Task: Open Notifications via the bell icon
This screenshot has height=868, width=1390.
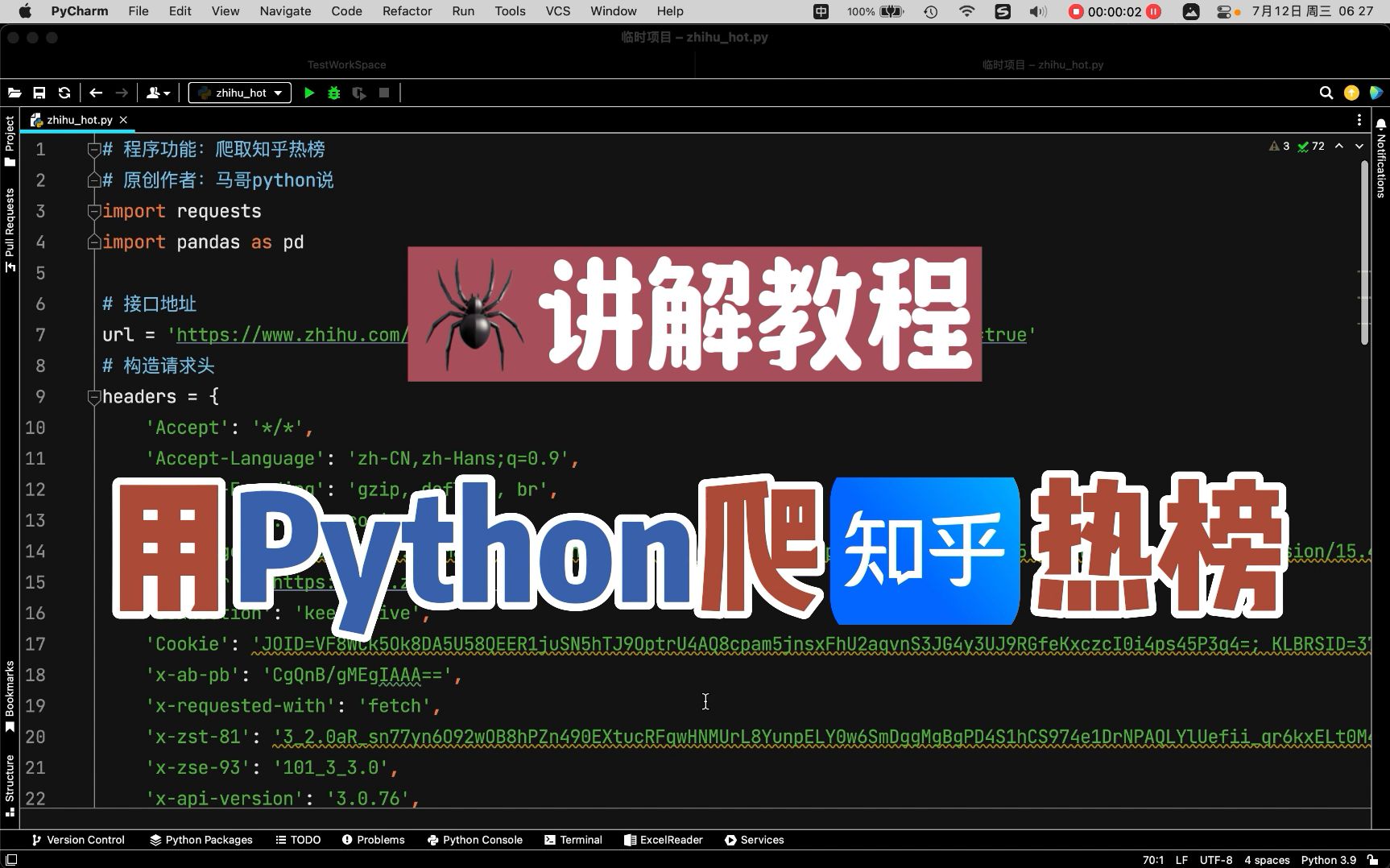Action: 1380,125
